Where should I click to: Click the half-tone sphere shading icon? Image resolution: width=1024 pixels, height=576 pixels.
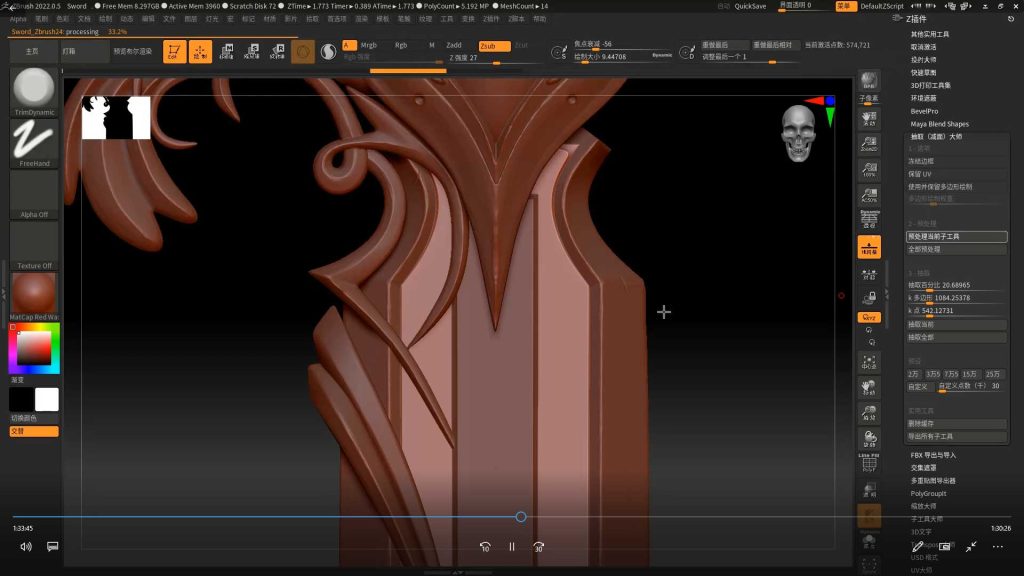pos(329,52)
